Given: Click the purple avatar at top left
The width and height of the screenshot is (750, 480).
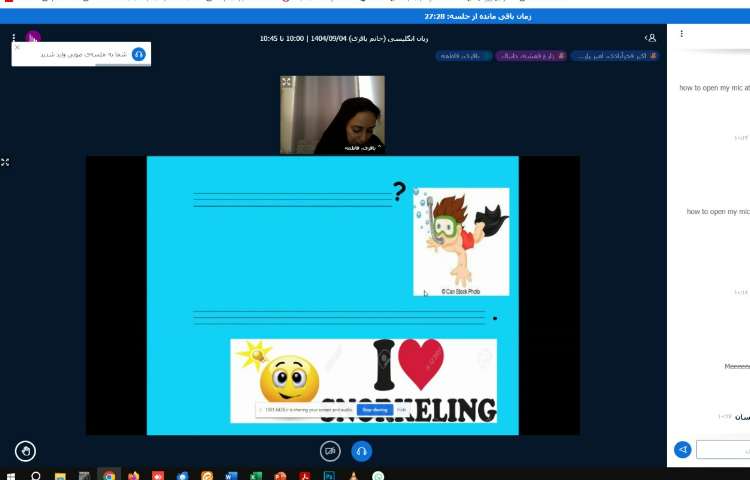Looking at the screenshot, I should tap(33, 38).
